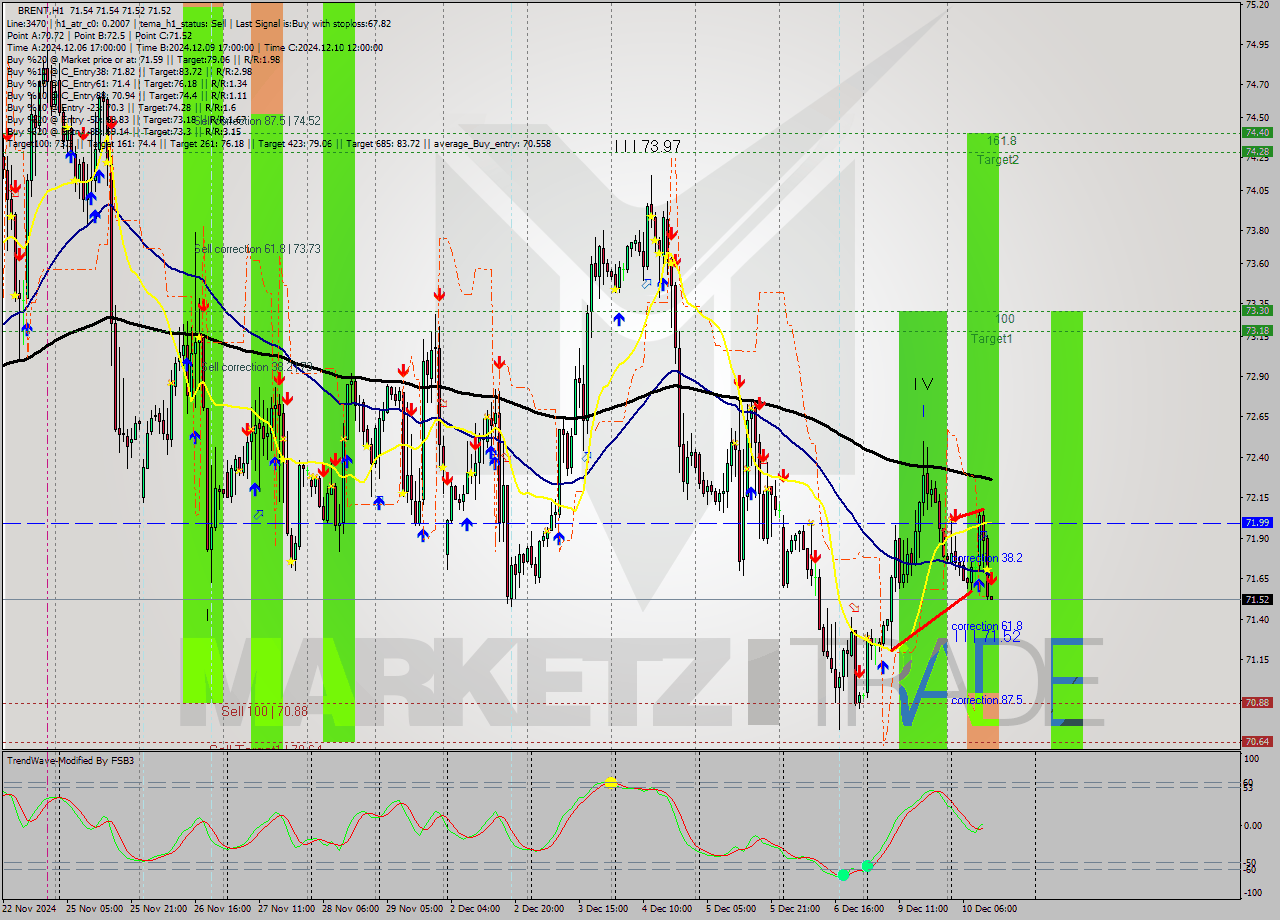Click the green 74.40 price tag

click(x=1257, y=132)
